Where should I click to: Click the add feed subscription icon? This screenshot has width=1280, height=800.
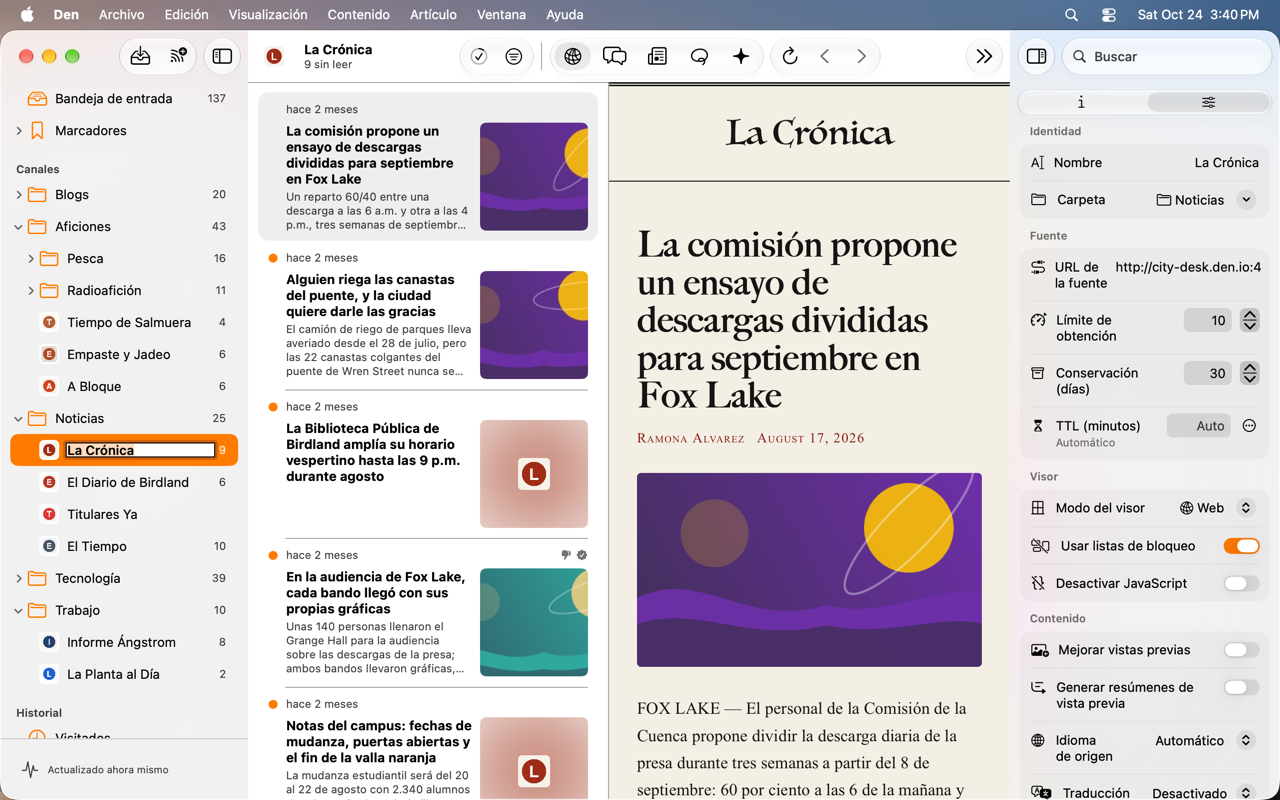tap(178, 57)
